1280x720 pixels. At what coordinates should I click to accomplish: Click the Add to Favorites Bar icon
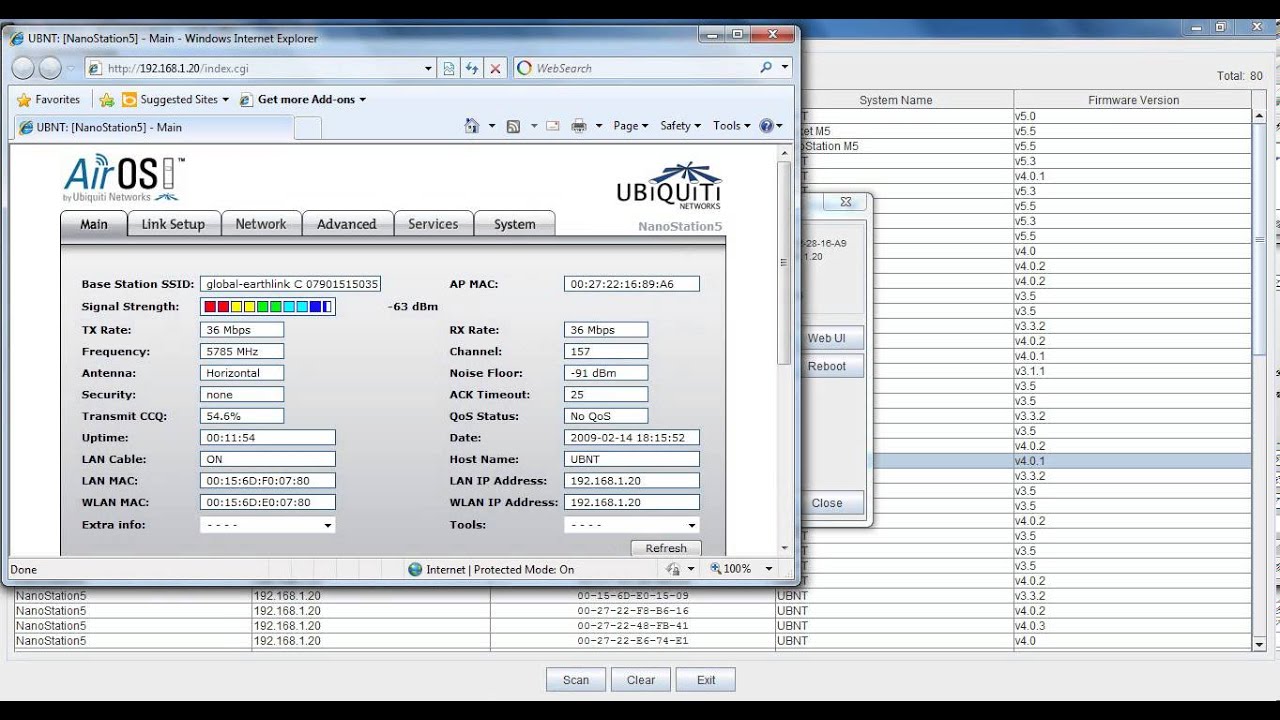[x=107, y=100]
